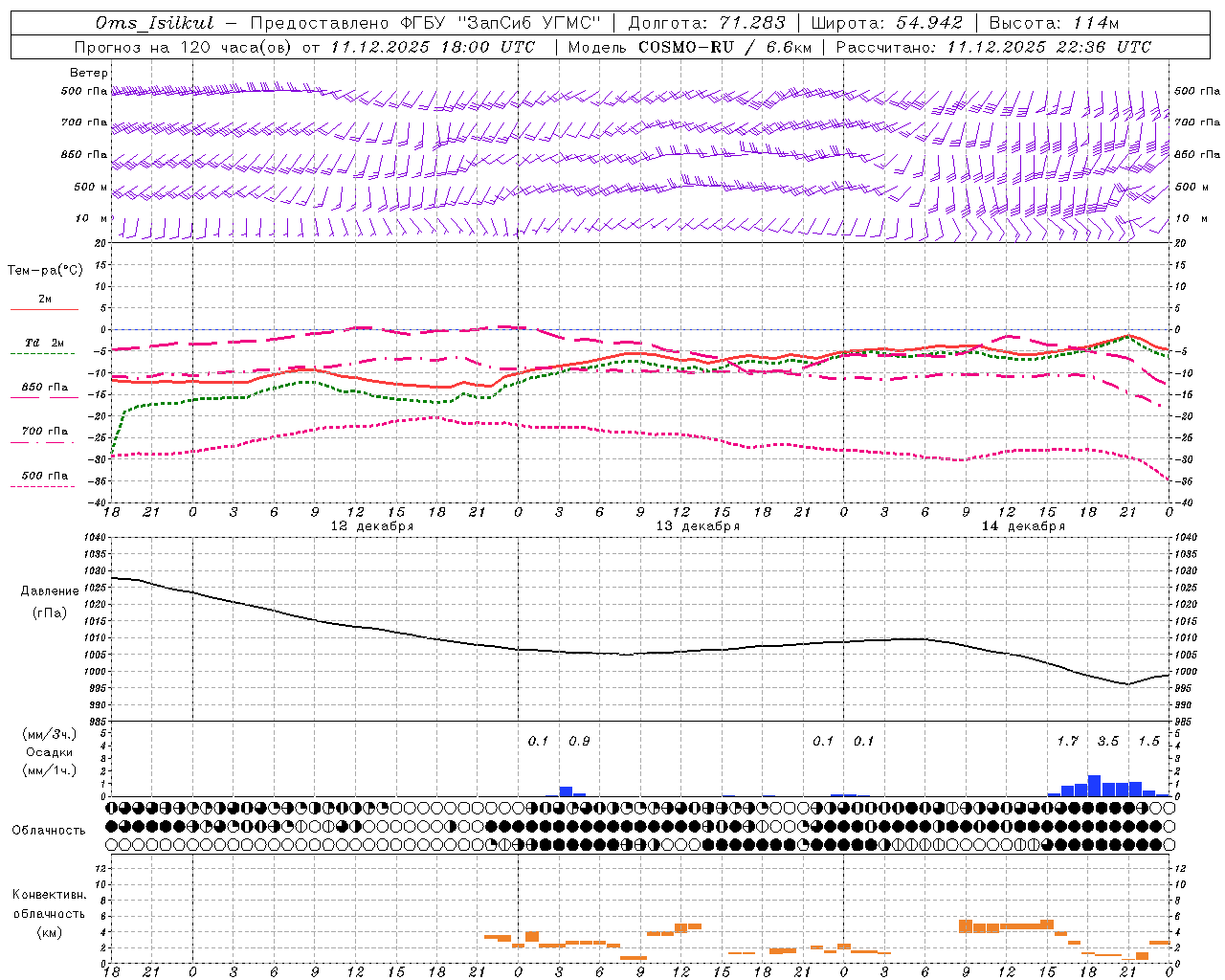The height and width of the screenshot is (980, 1225).
Task: Select the longitude value Долгота: 71.283
Action: pos(707,23)
